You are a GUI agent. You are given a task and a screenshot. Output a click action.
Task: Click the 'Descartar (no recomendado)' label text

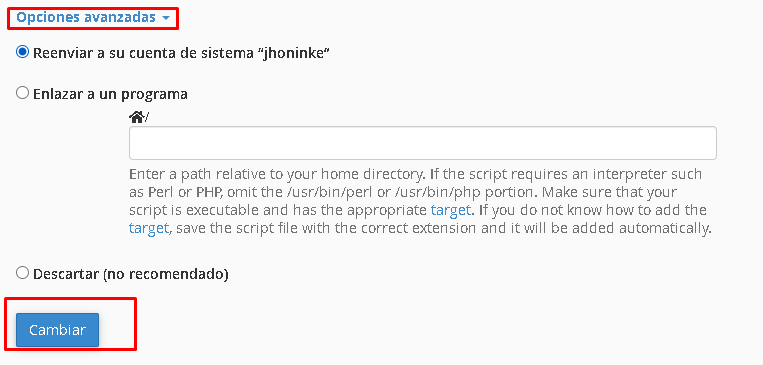[131, 274]
